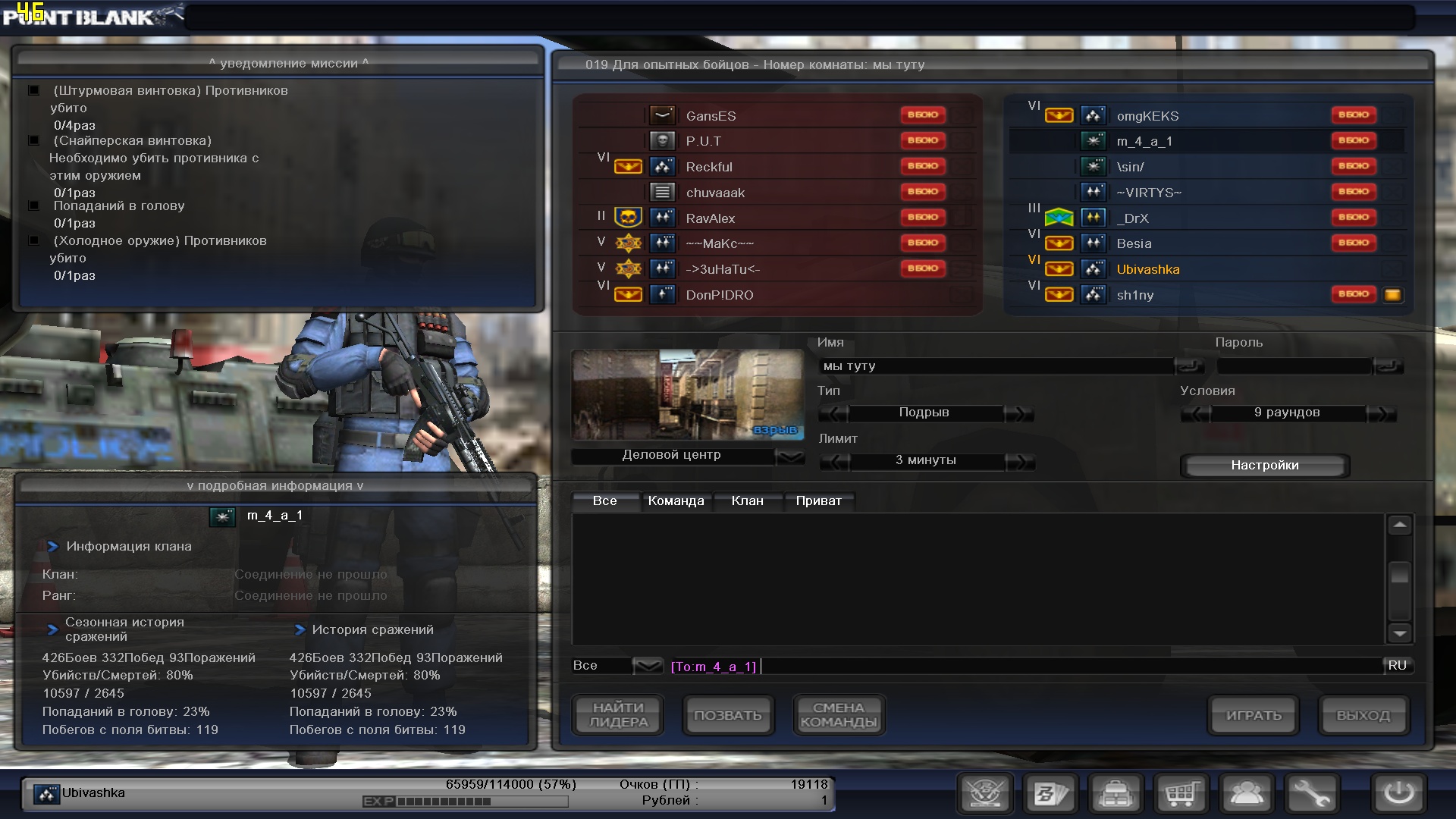Open the friends community icon
The height and width of the screenshot is (819, 1456).
pos(1246,794)
